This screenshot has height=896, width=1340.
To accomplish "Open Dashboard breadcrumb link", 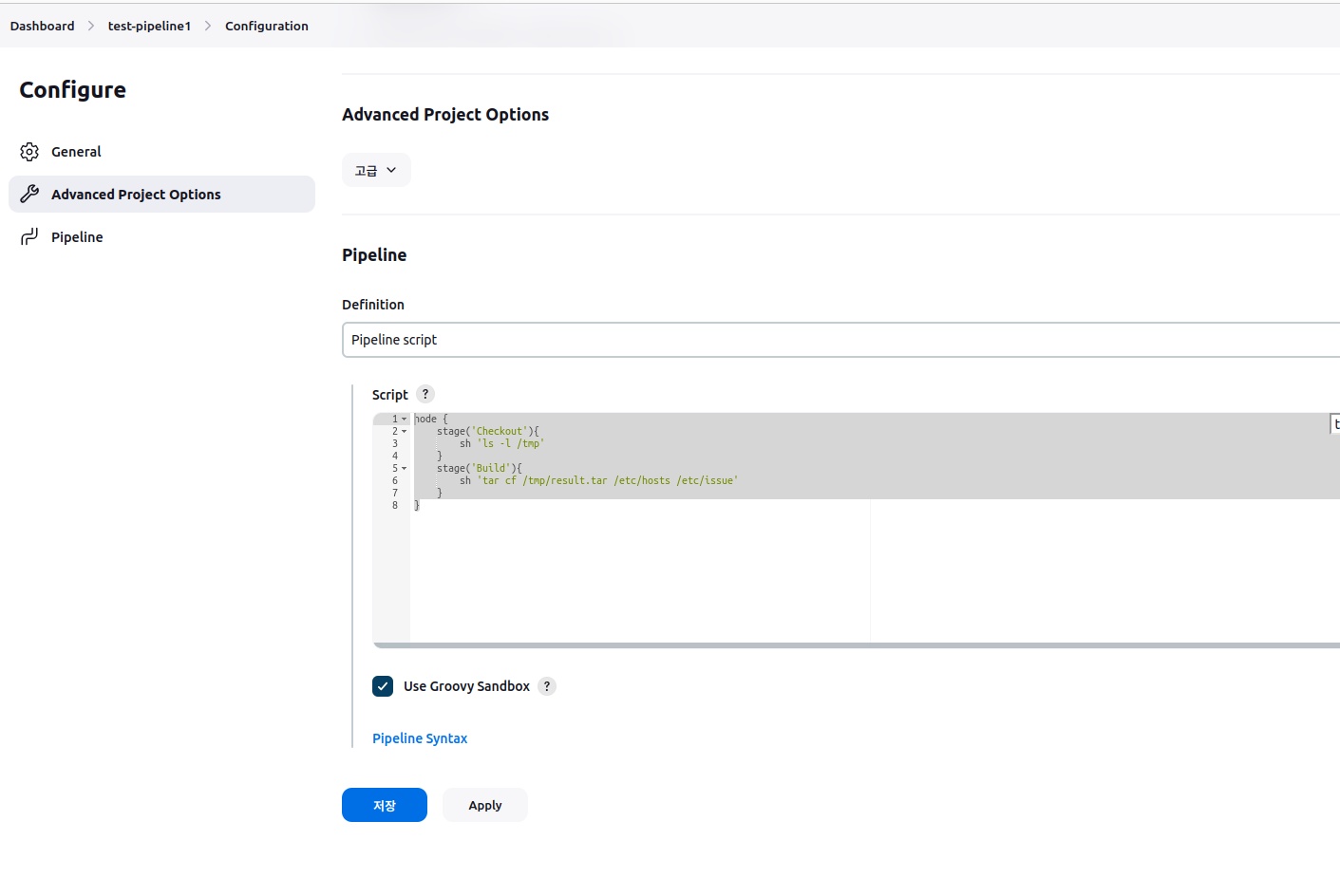I will point(42,26).
